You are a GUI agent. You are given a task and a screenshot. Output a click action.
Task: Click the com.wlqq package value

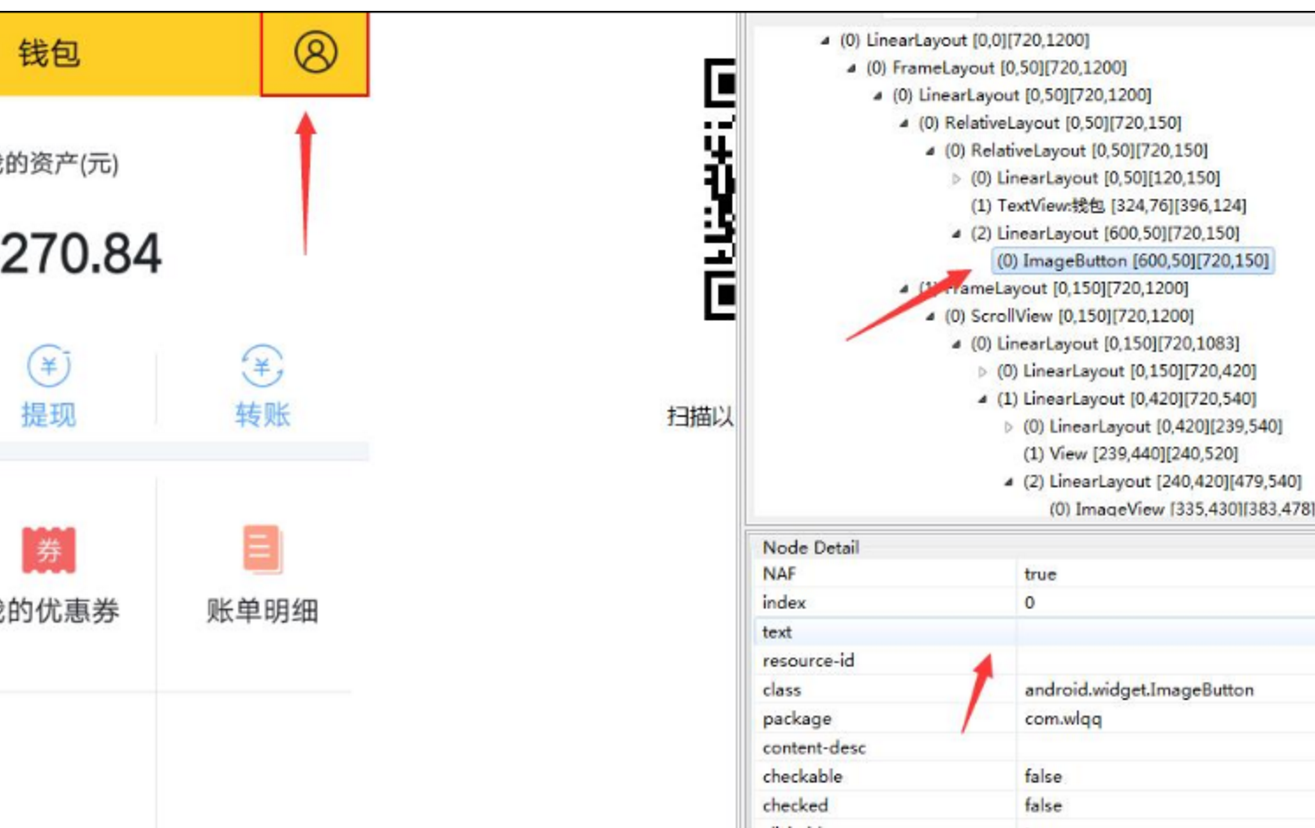[1063, 719]
